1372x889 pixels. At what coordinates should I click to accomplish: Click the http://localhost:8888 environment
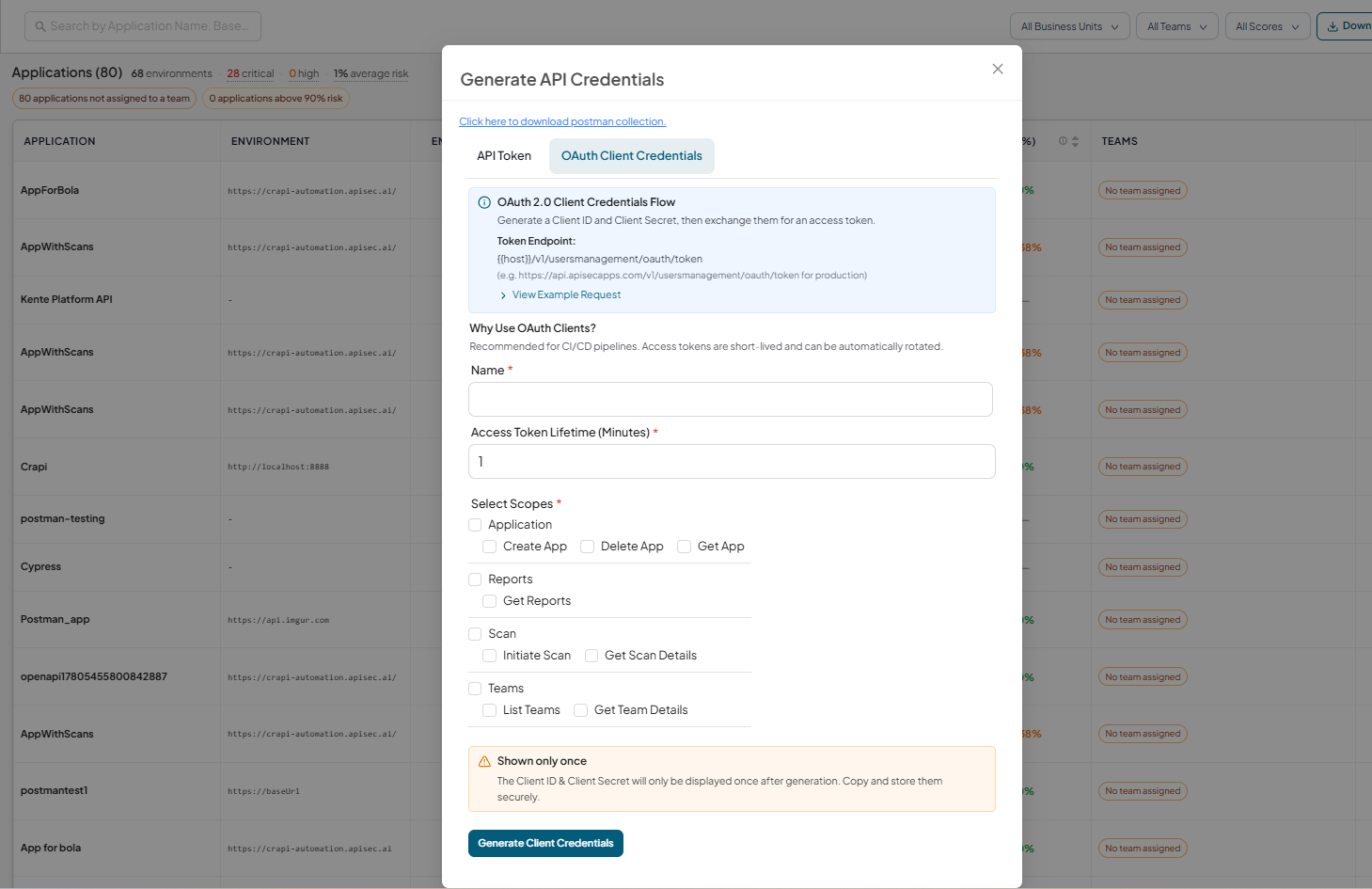coord(278,467)
